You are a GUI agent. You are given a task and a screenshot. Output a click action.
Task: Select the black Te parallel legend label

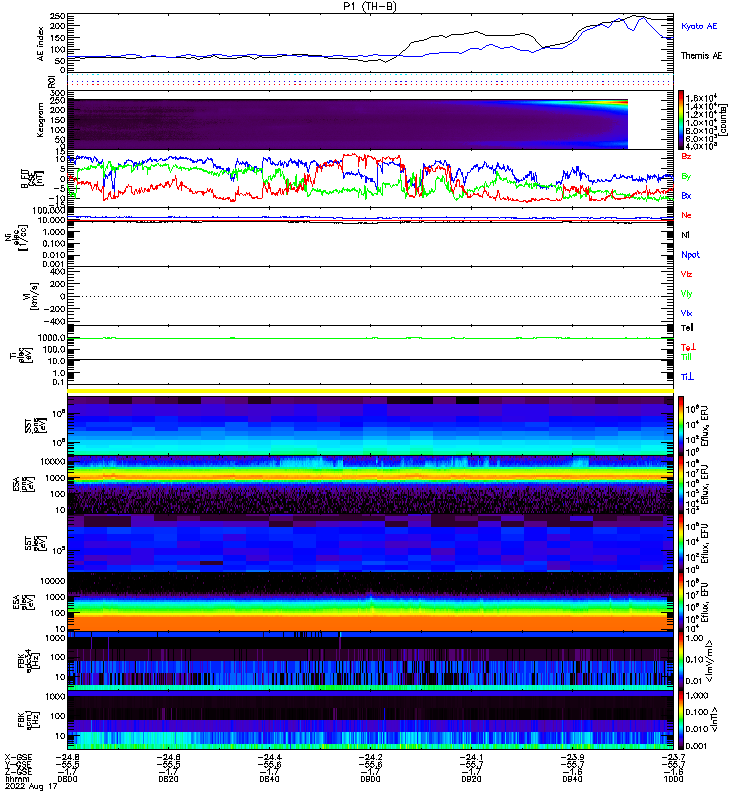(687, 328)
